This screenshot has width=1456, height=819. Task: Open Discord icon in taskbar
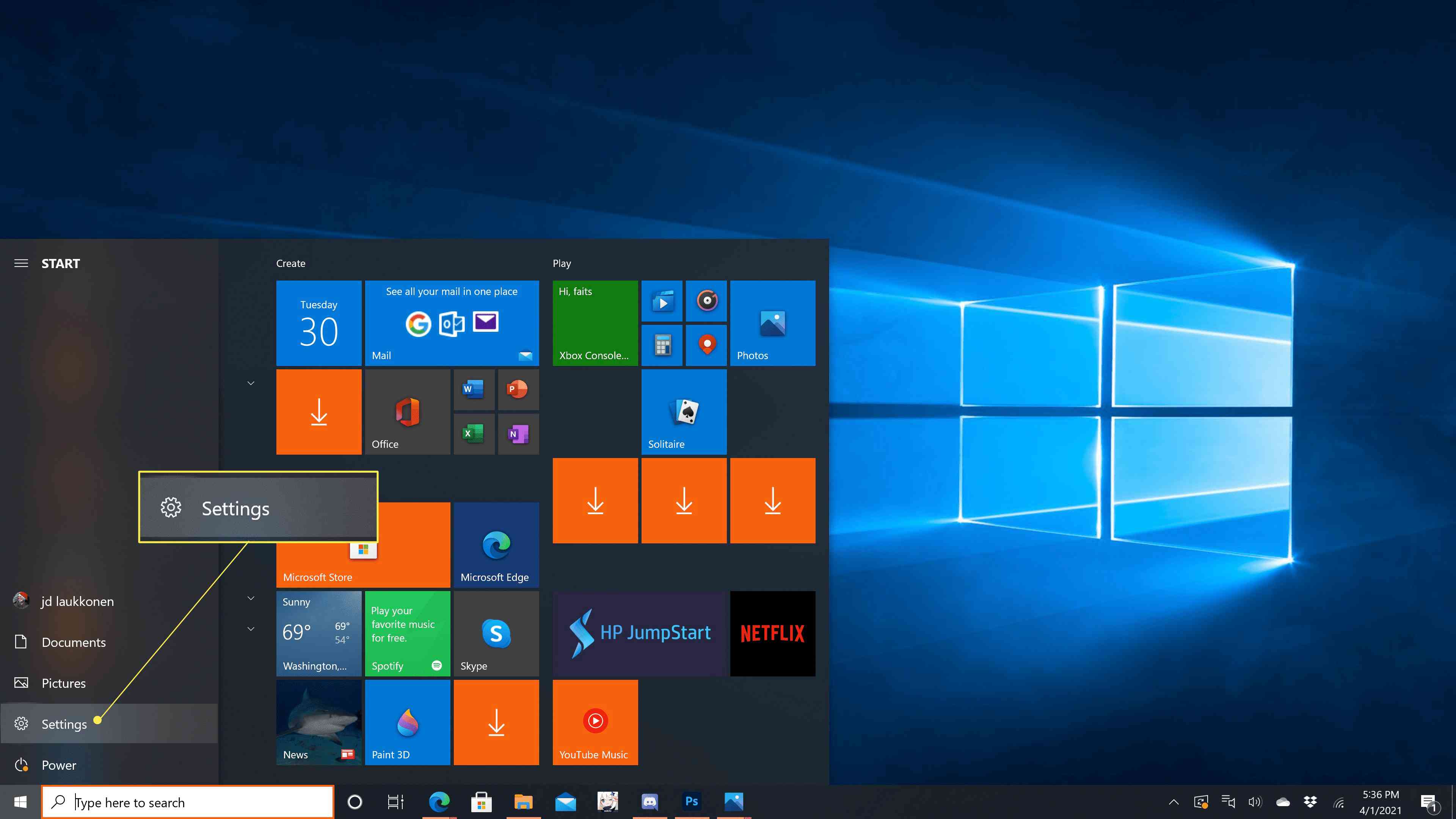[x=651, y=802]
